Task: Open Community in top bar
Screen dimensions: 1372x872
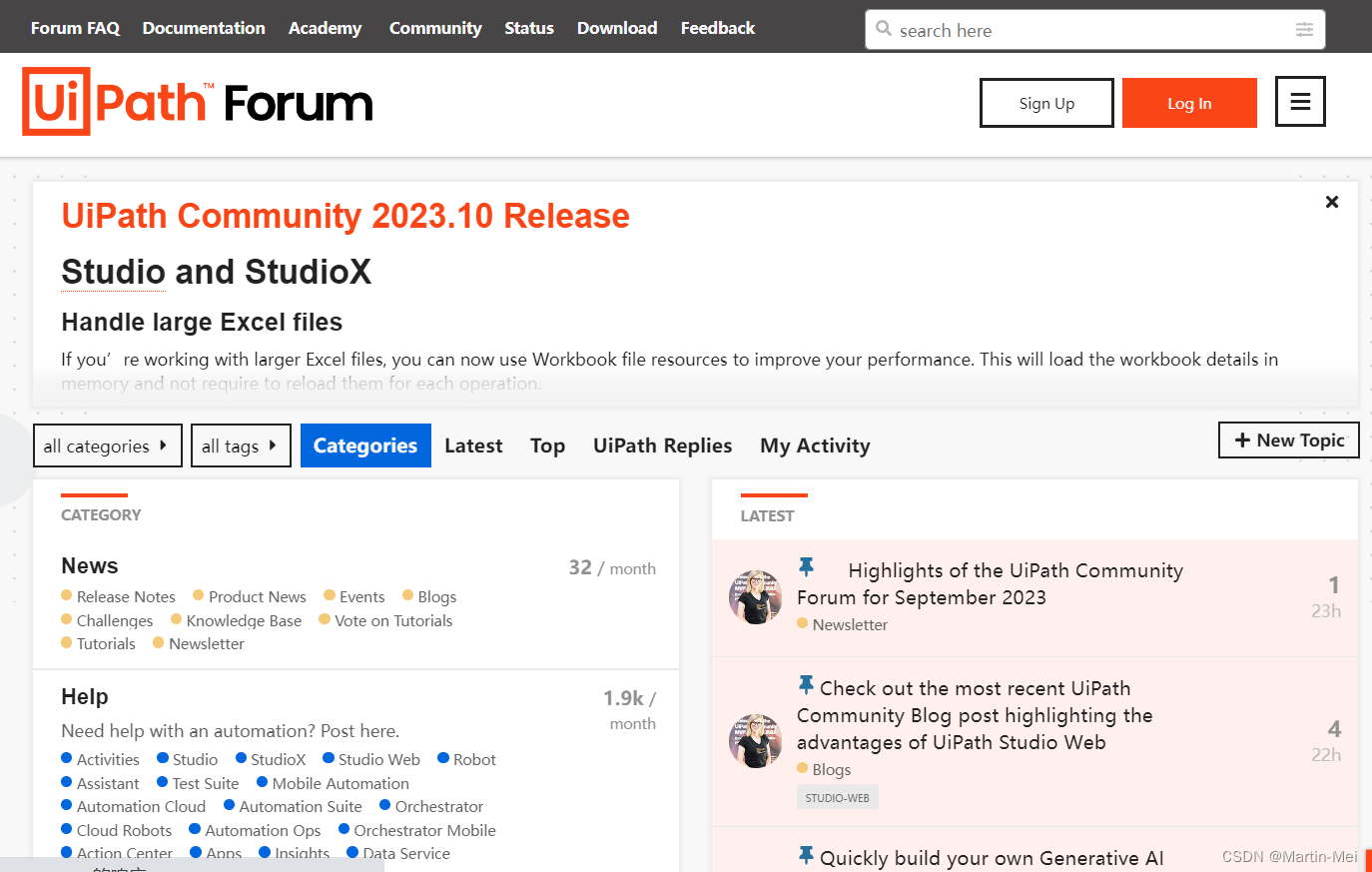Action: click(x=435, y=28)
